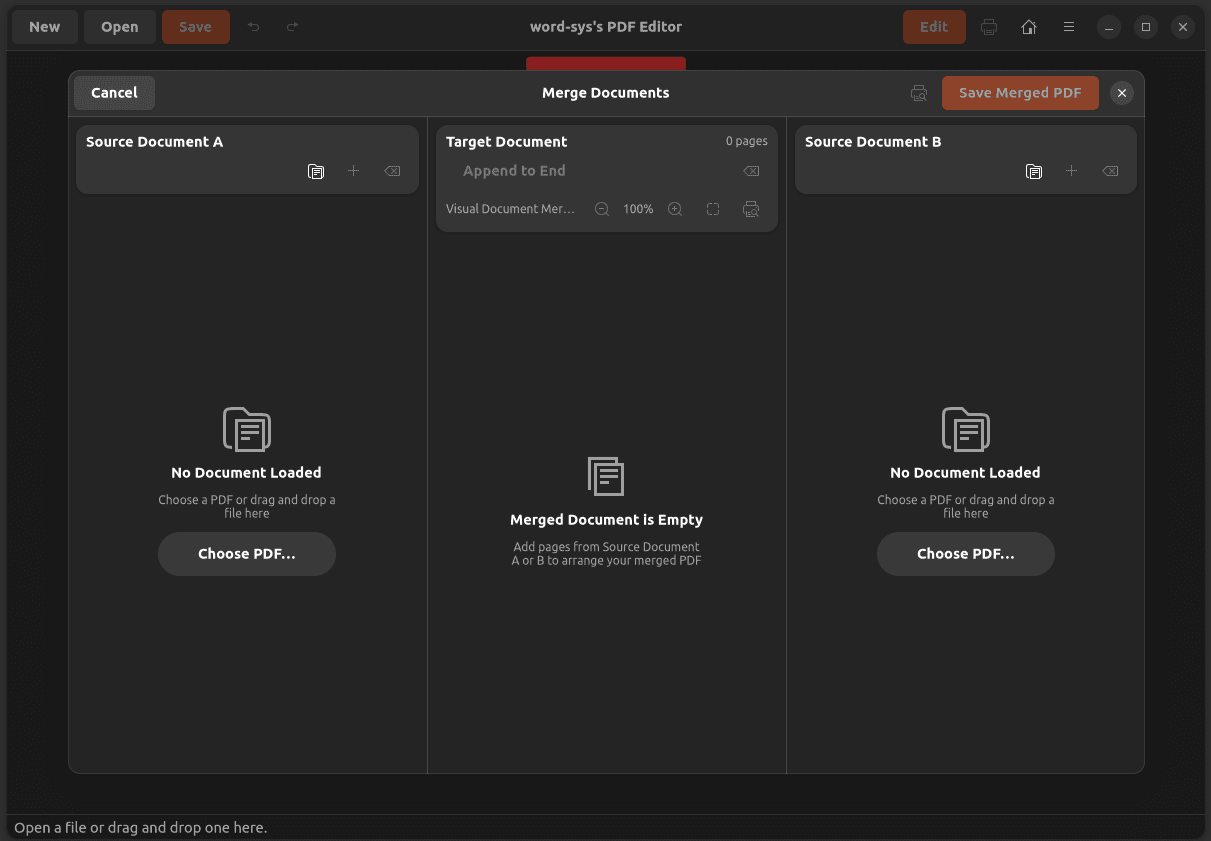Load a file using Source Document A's document icon
The width and height of the screenshot is (1211, 841).
coord(316,171)
